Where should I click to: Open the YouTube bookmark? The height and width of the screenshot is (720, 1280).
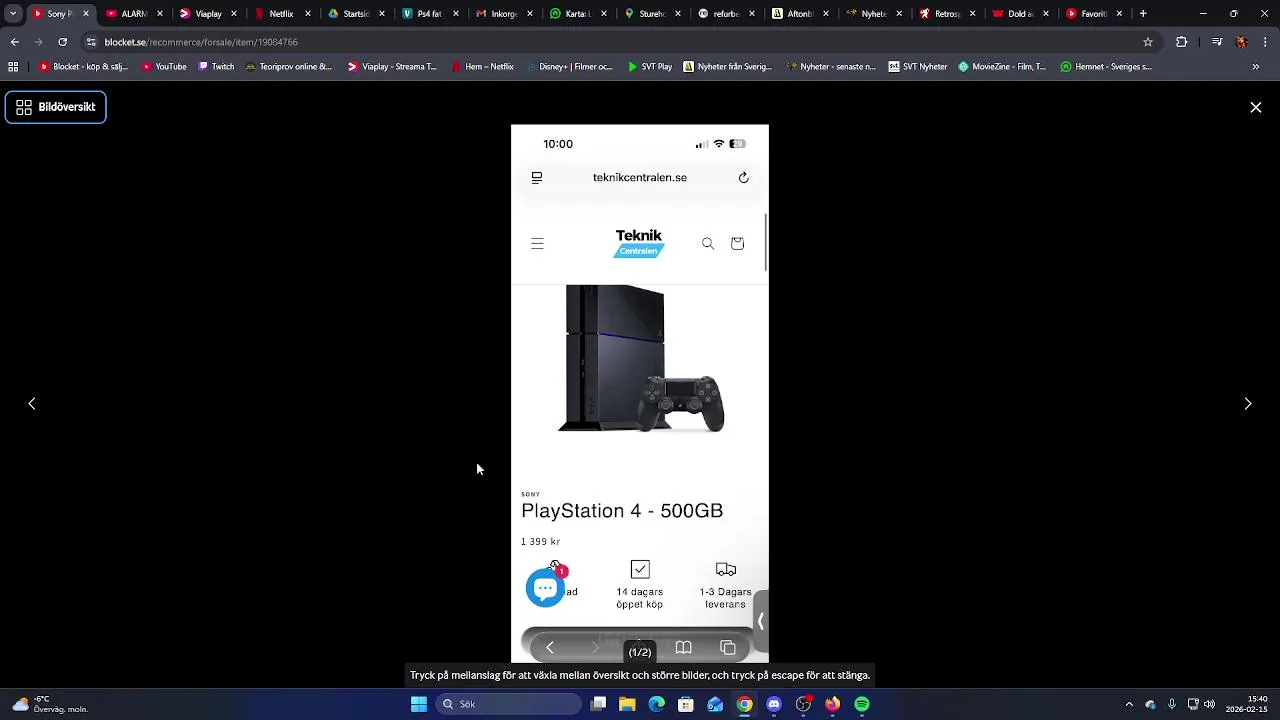164,67
